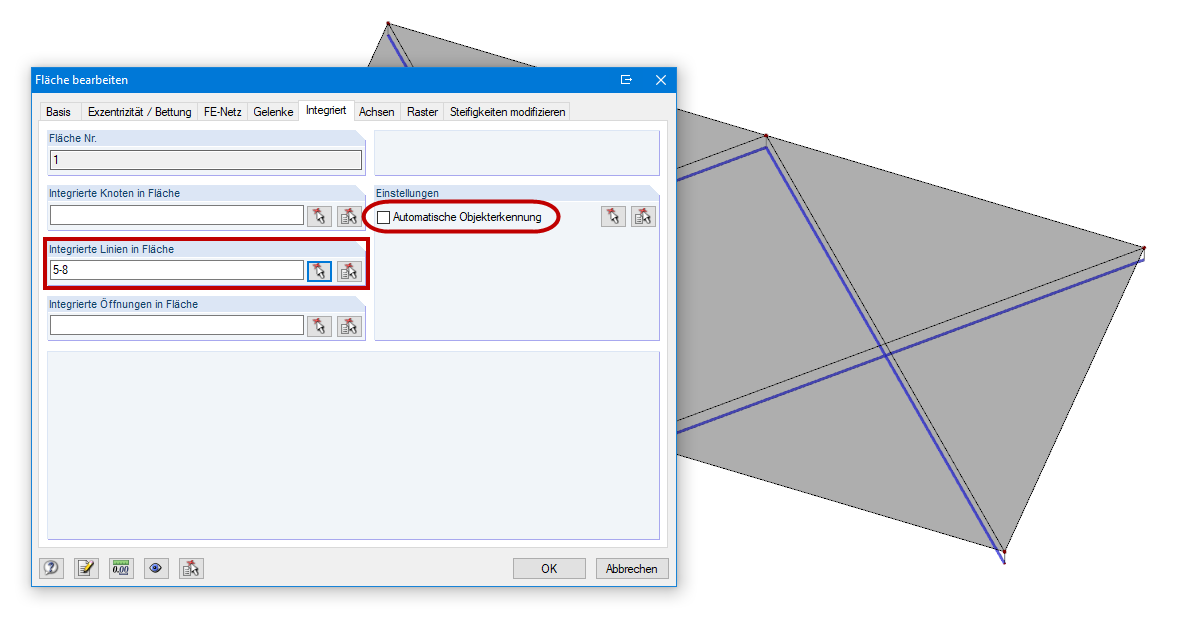Screen dimensions: 1181x635
Task: Close the Fläche bearbeiten dialog
Action: tap(661, 80)
